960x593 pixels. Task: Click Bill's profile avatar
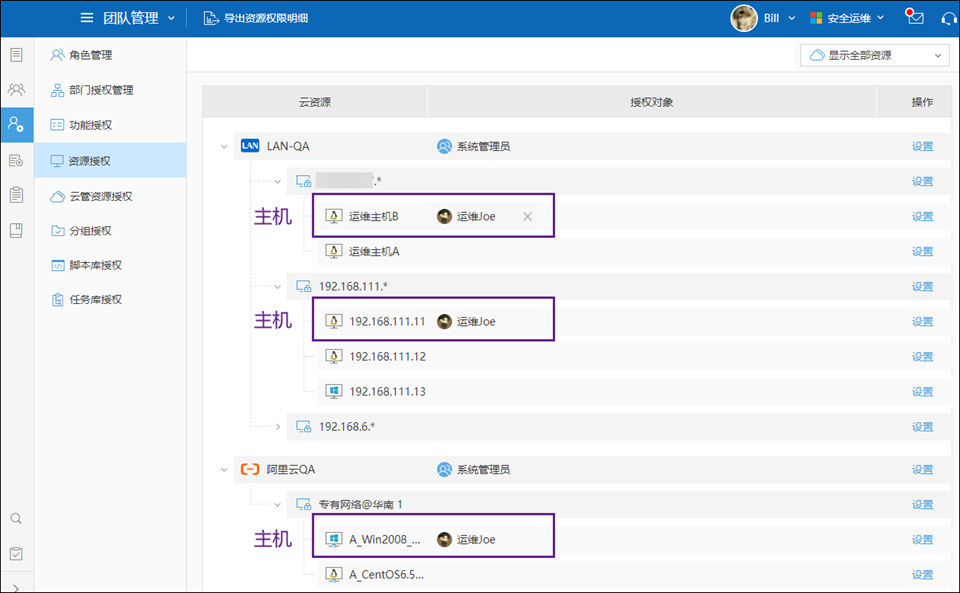[744, 18]
